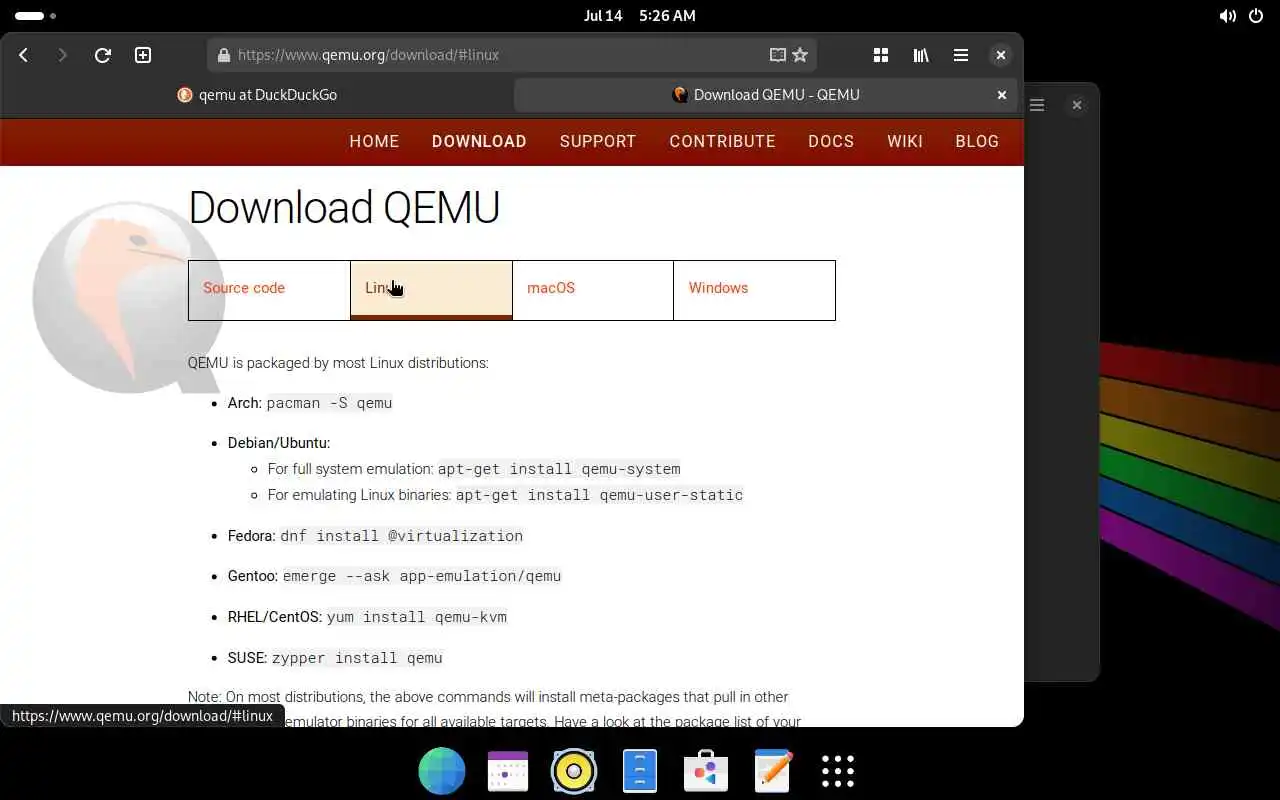Open hamburger menu in the background window
The image size is (1280, 800).
pyautogui.click(x=1037, y=105)
